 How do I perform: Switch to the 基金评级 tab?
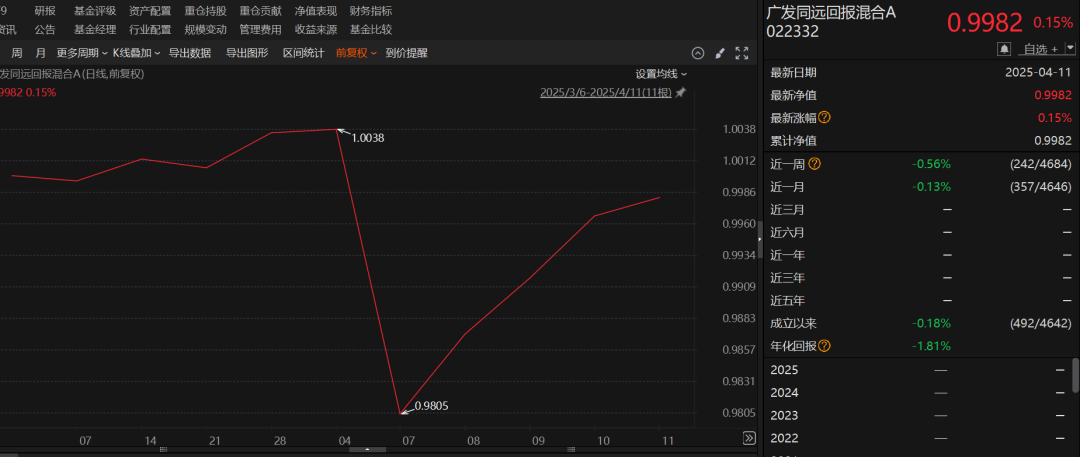[95, 10]
